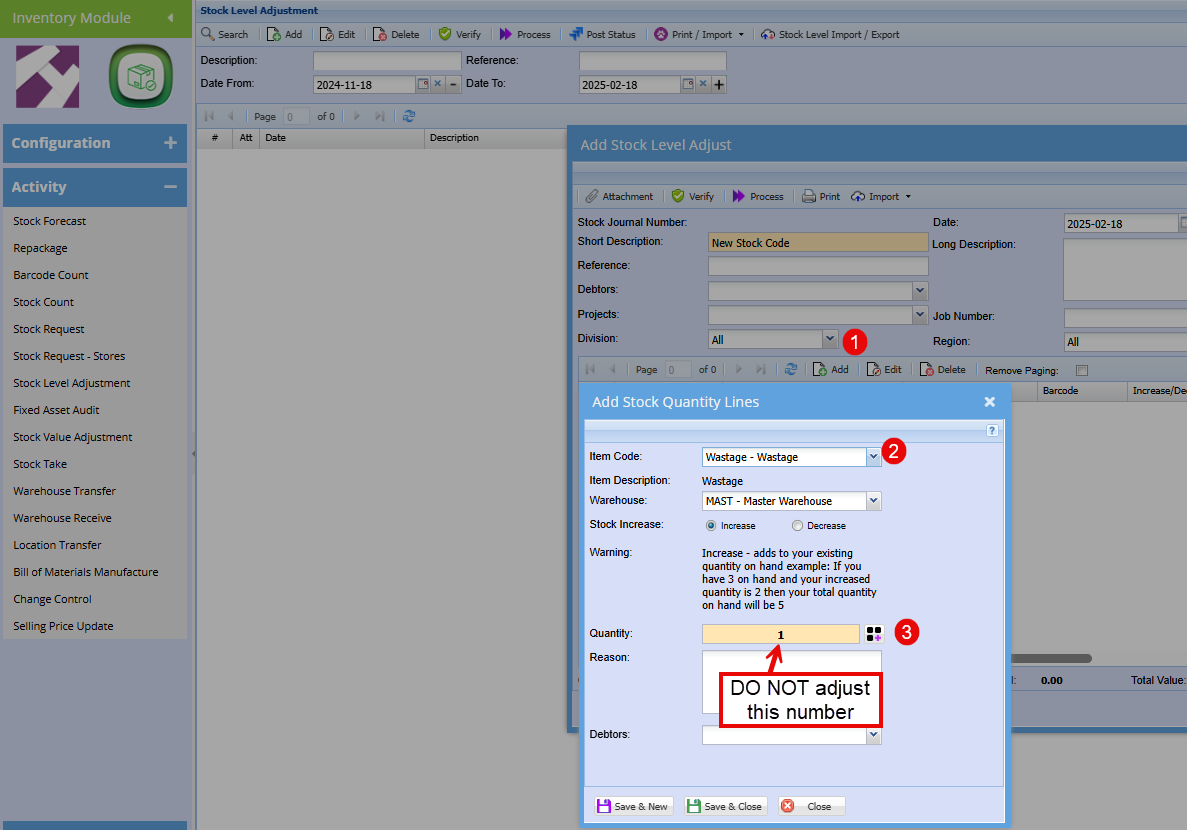Select the Increase radio button

pos(711,525)
